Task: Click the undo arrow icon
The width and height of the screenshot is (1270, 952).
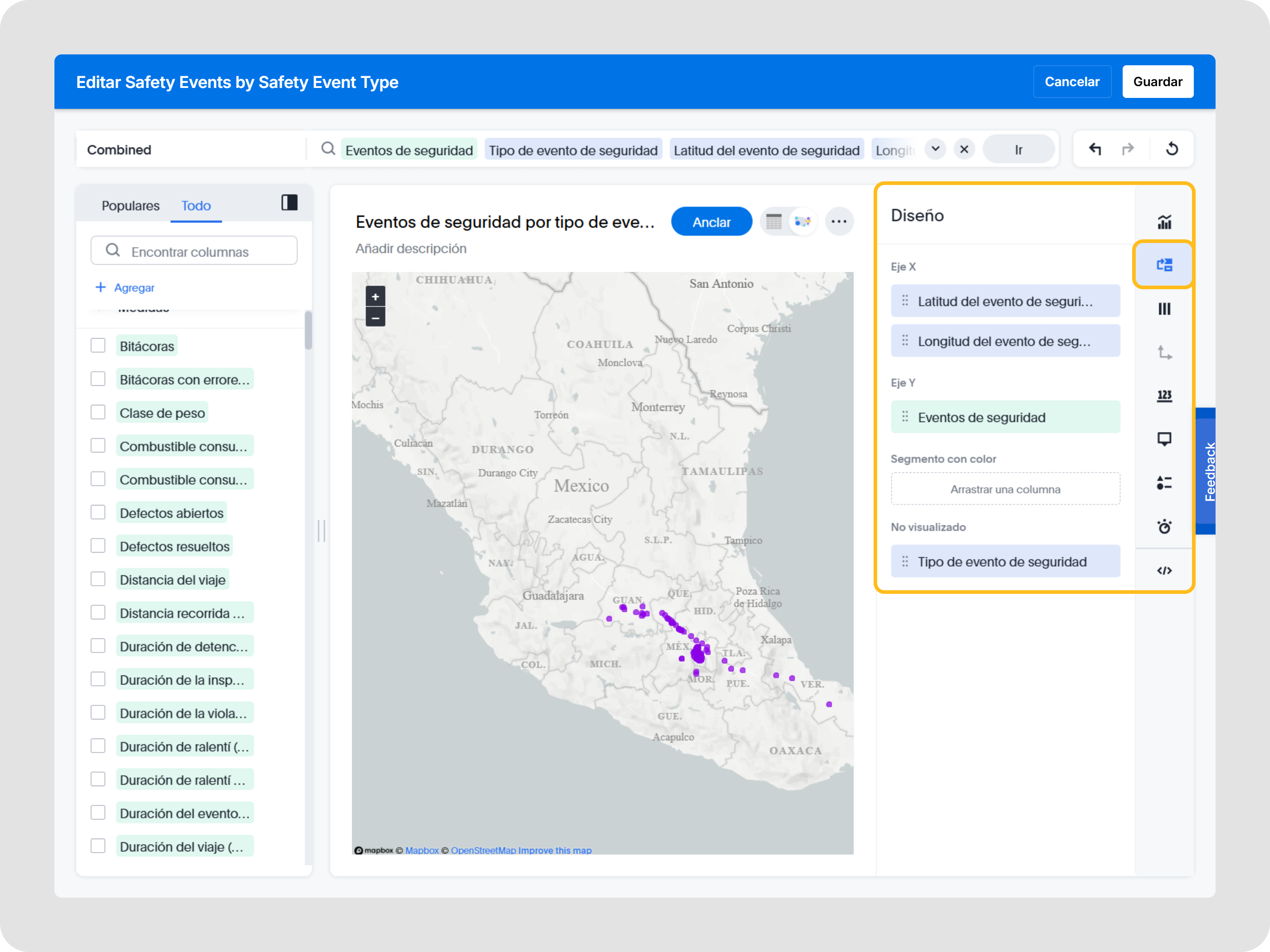Action: tap(1095, 149)
